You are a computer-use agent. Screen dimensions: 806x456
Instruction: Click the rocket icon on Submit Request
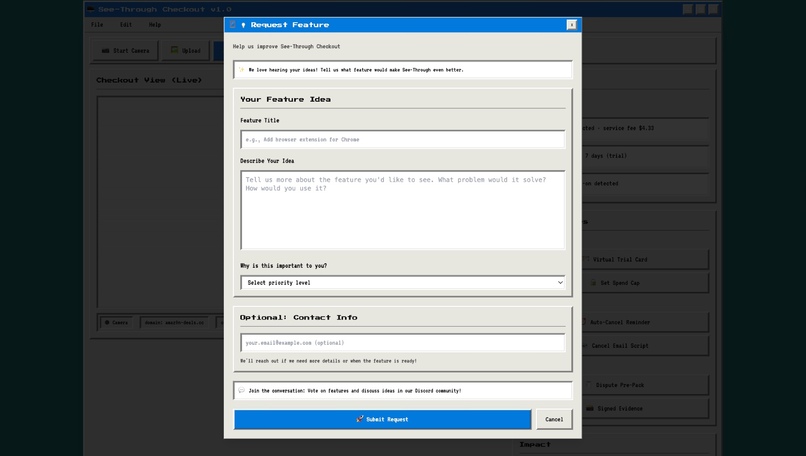360,419
